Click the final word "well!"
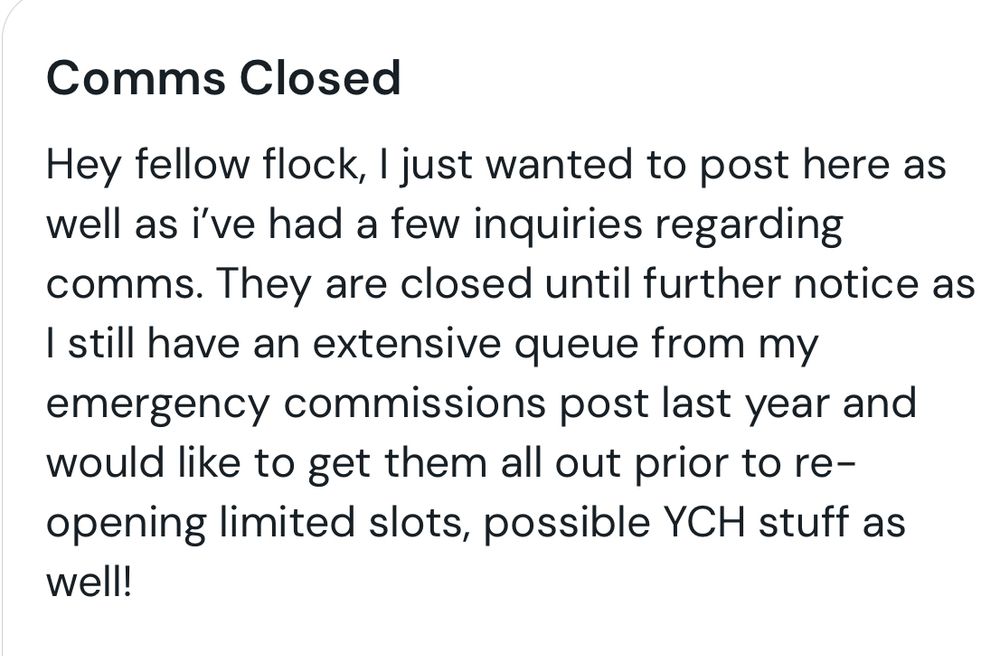Image resolution: width=1000 pixels, height=656 pixels. 88,583
